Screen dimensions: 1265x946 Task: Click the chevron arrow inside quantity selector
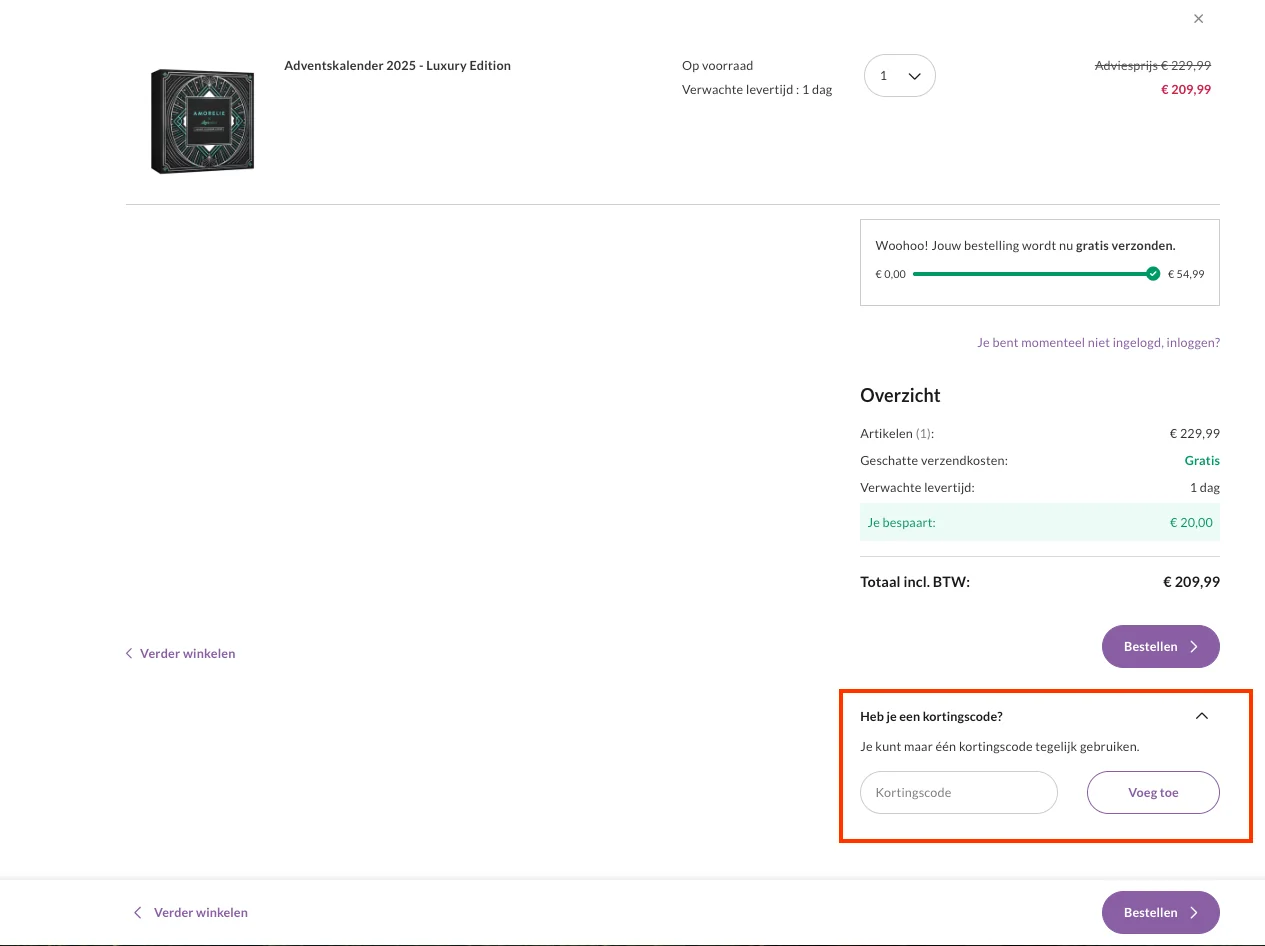pos(914,76)
